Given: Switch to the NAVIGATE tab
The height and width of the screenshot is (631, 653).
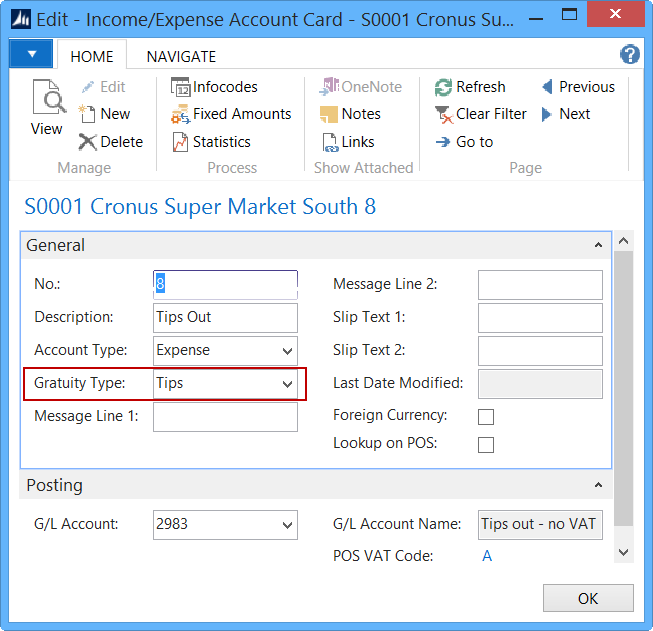Looking at the screenshot, I should coord(181,56).
